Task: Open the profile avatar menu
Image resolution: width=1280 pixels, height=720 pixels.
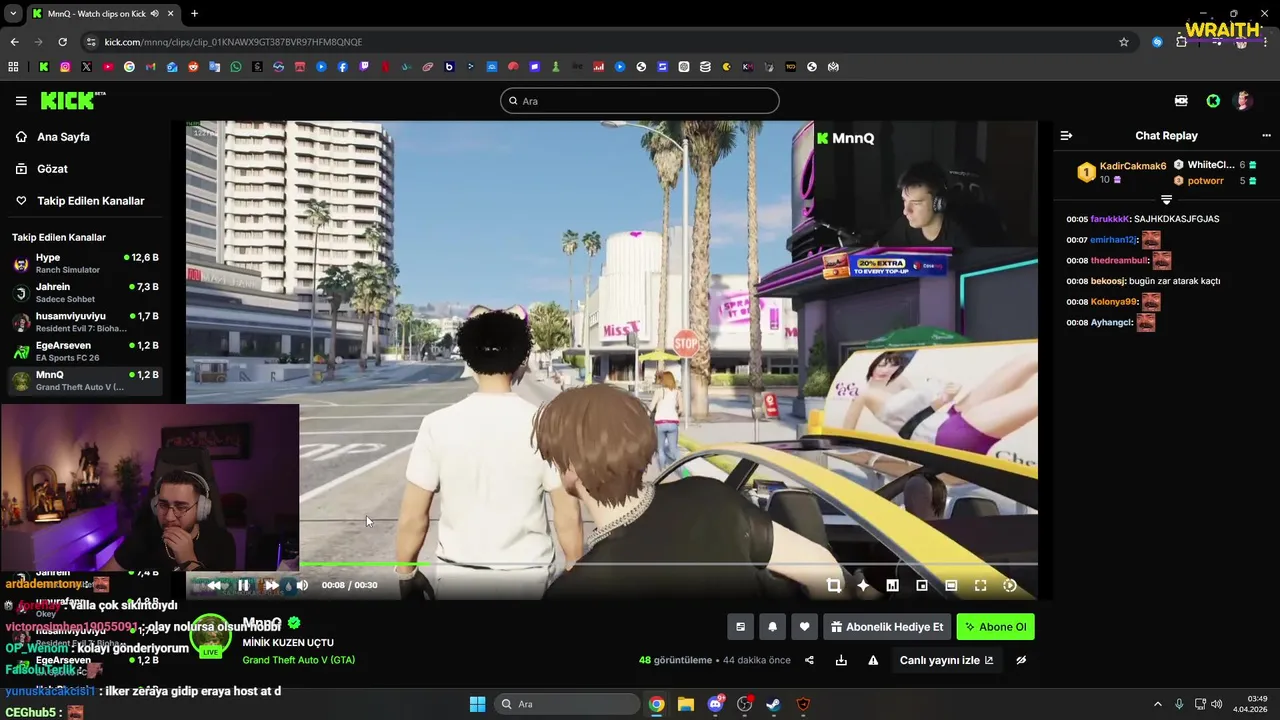Action: pos(1243,101)
